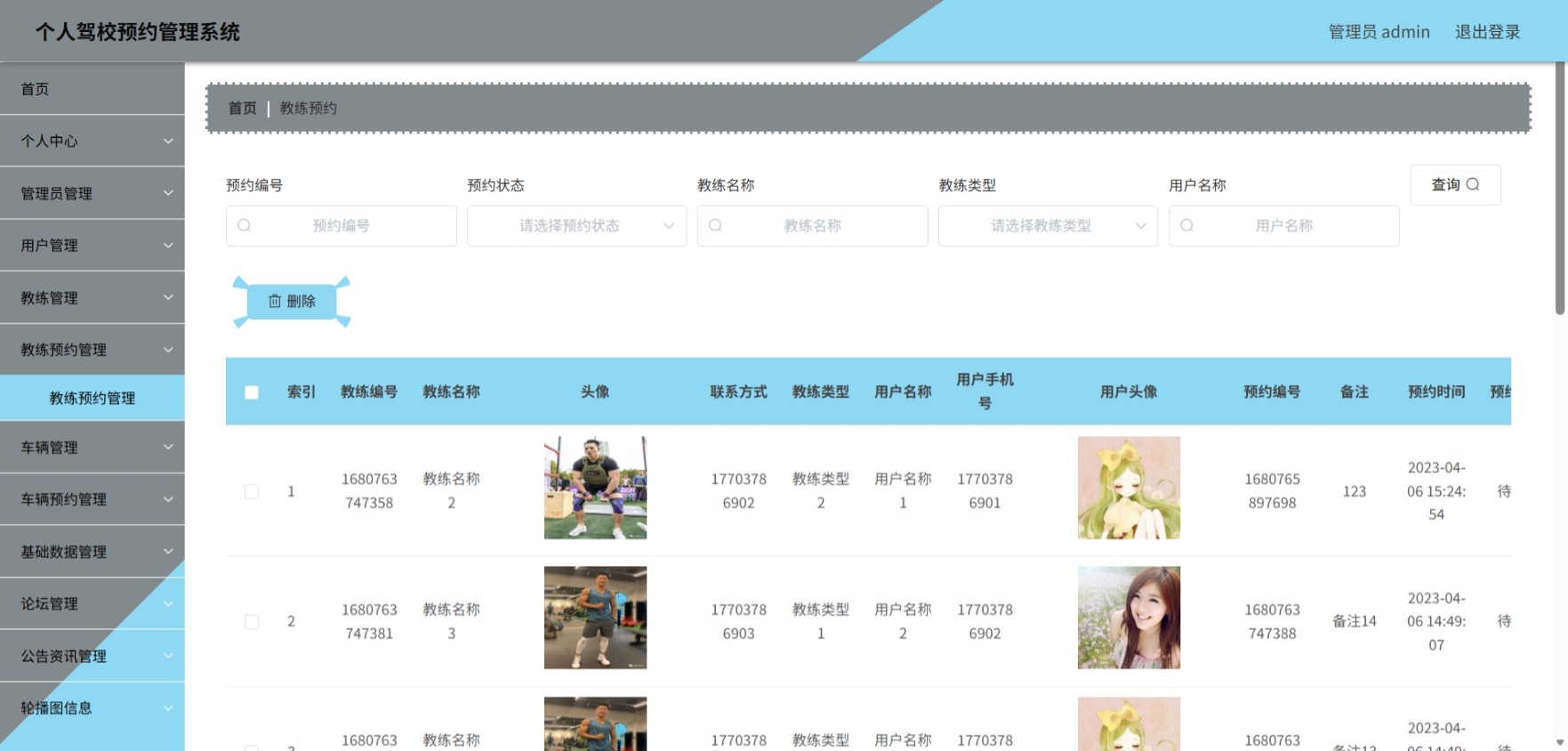Click the vertical page scrollbar
This screenshot has width=1568, height=751.
[x=1560, y=189]
